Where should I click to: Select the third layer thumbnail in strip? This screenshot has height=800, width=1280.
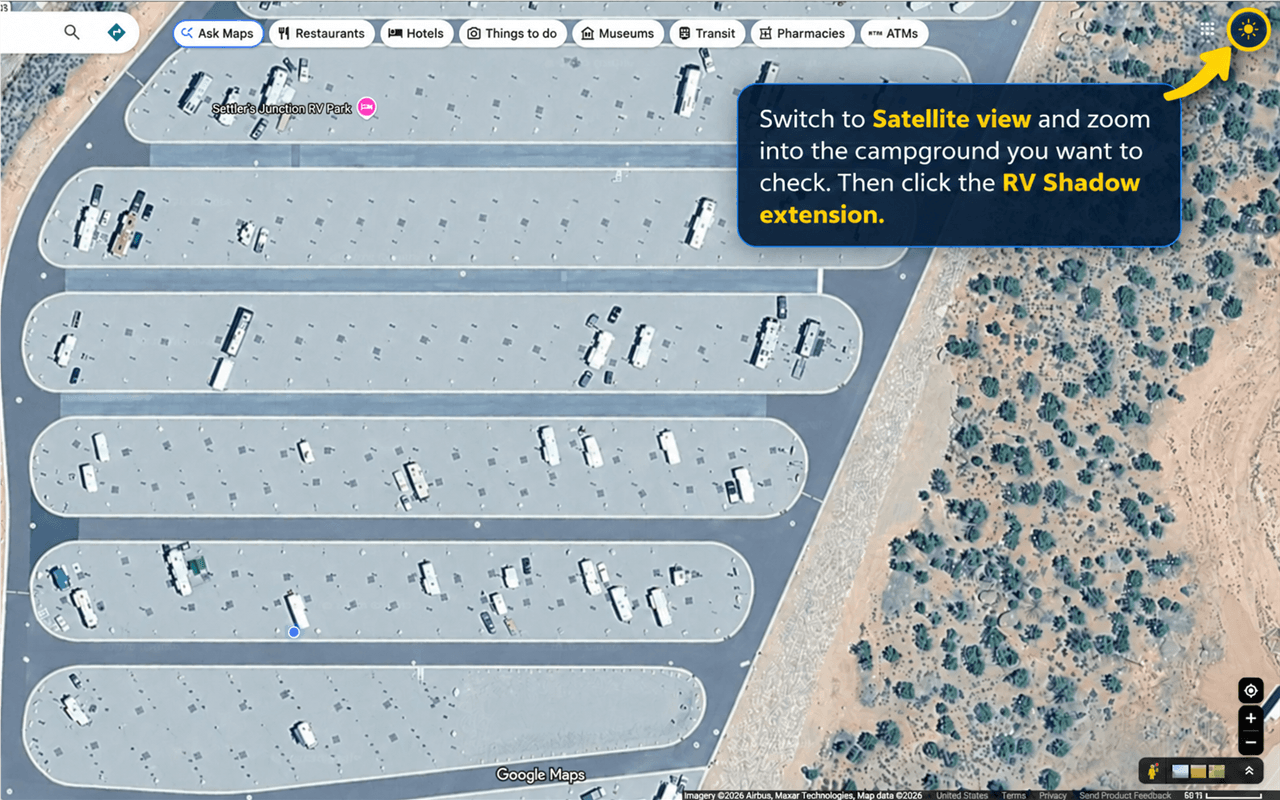(x=1216, y=771)
